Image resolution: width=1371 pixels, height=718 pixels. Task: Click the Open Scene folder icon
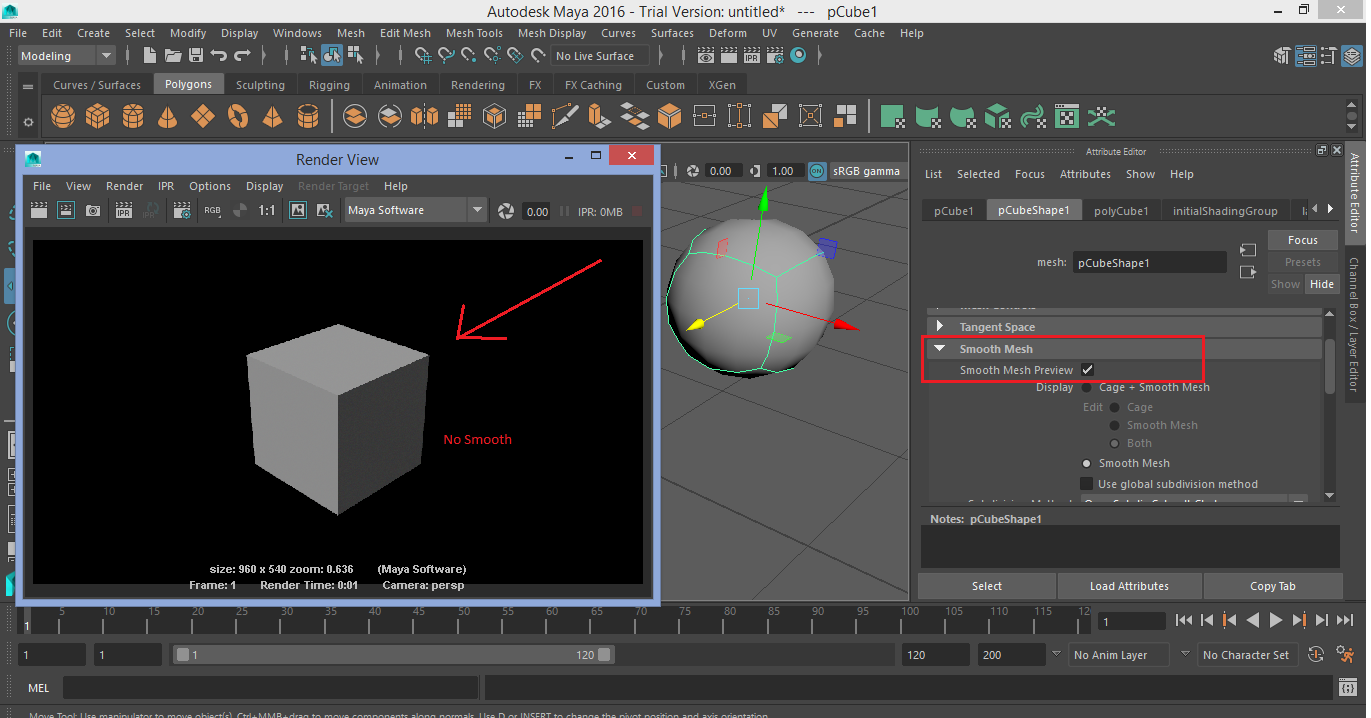click(173, 56)
